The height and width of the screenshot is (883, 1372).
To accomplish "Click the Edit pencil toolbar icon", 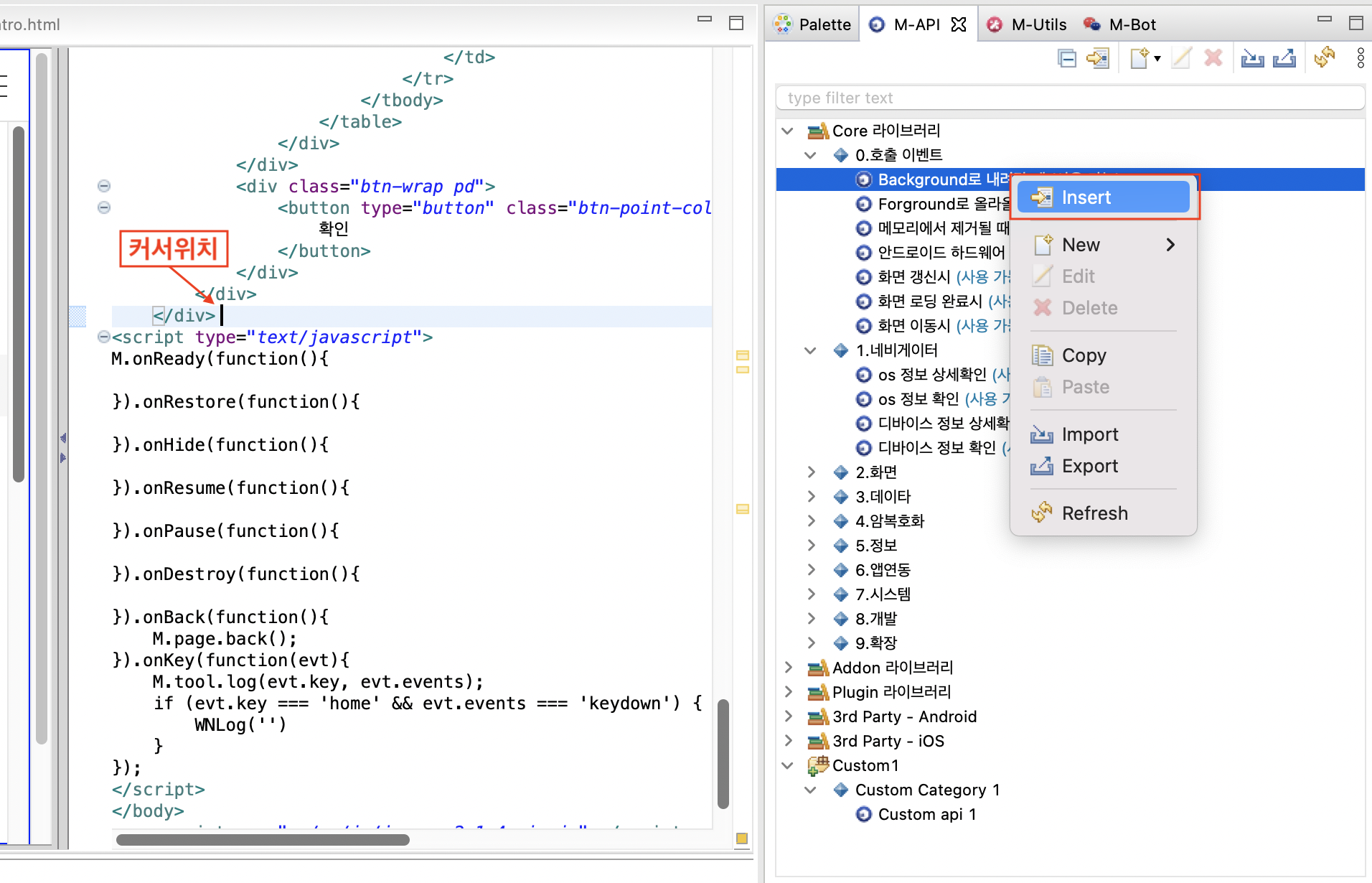I will (1180, 58).
